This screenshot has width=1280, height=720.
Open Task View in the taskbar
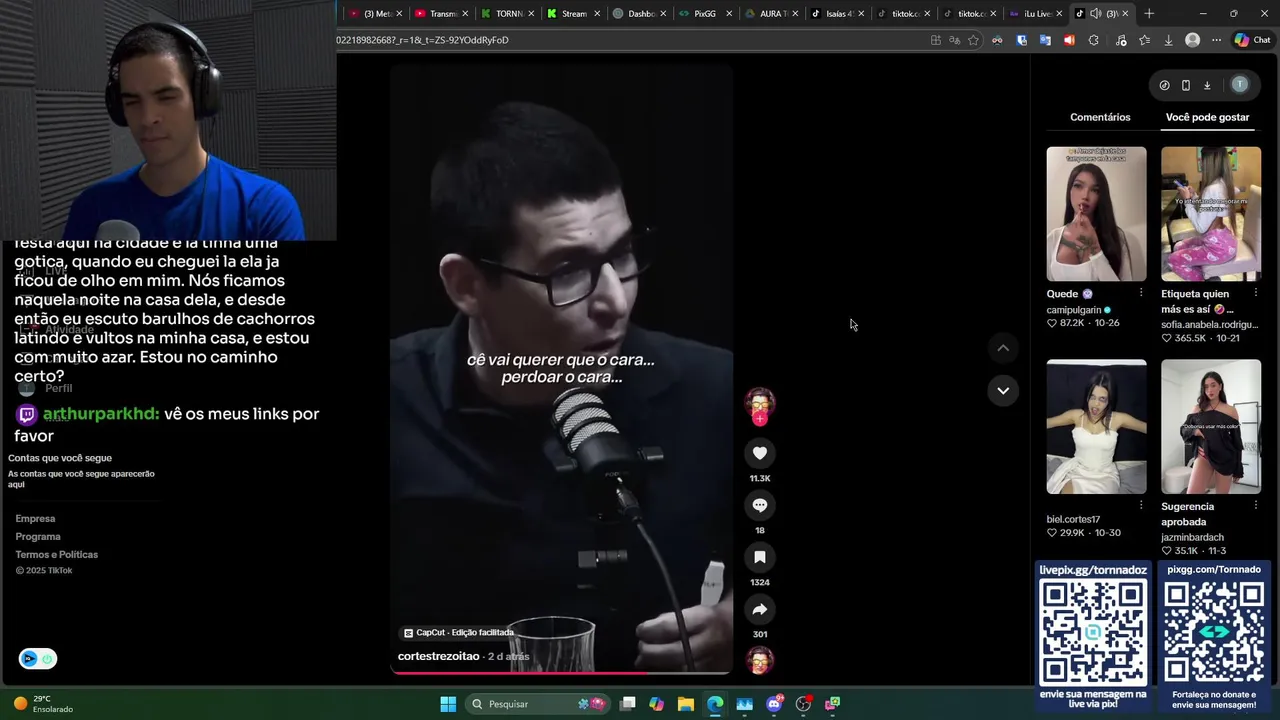pyautogui.click(x=628, y=704)
